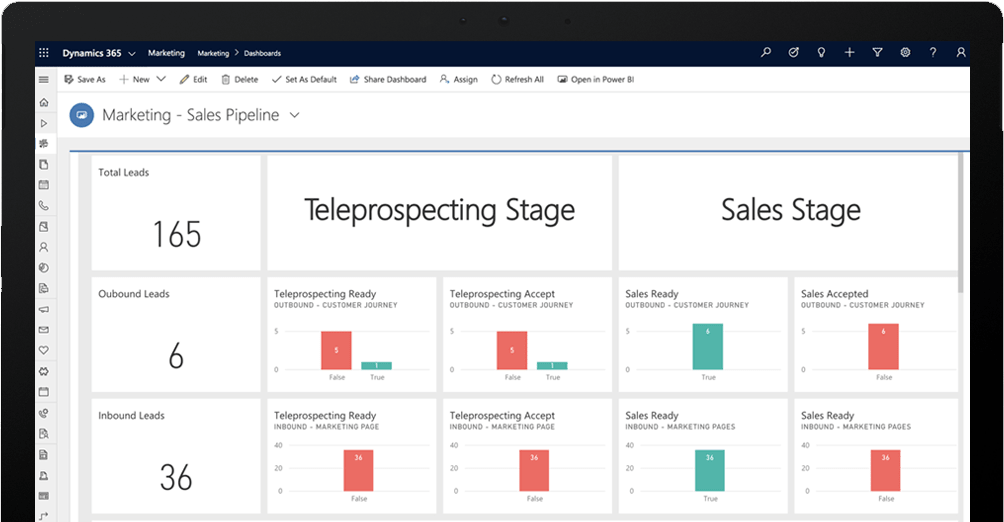The image size is (1004, 522).
Task: Click the pie chart sidebar icon
Action: pyautogui.click(x=44, y=268)
